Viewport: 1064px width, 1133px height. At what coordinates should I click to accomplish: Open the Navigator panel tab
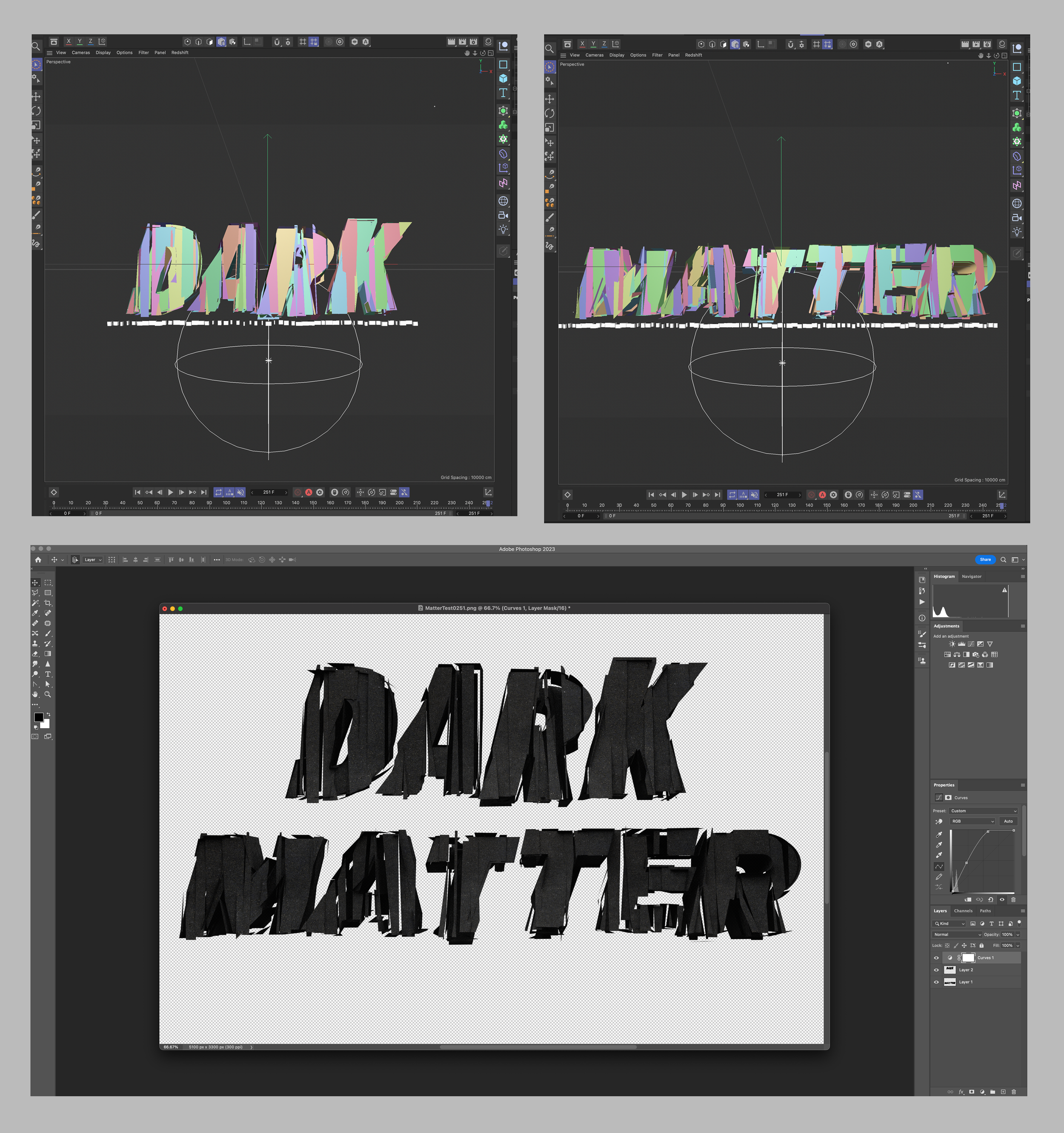click(x=972, y=576)
